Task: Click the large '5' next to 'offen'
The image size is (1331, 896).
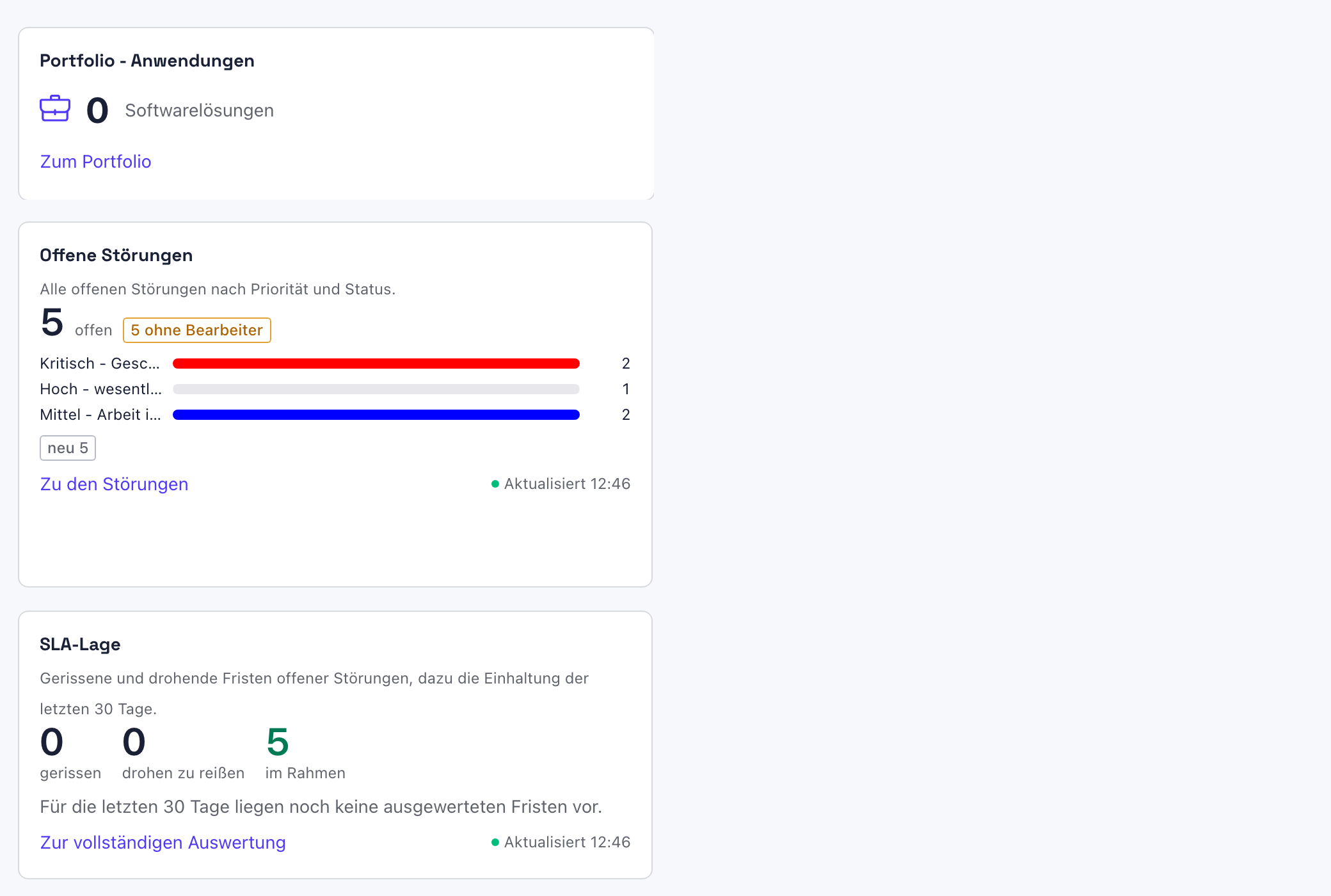Action: click(x=52, y=322)
